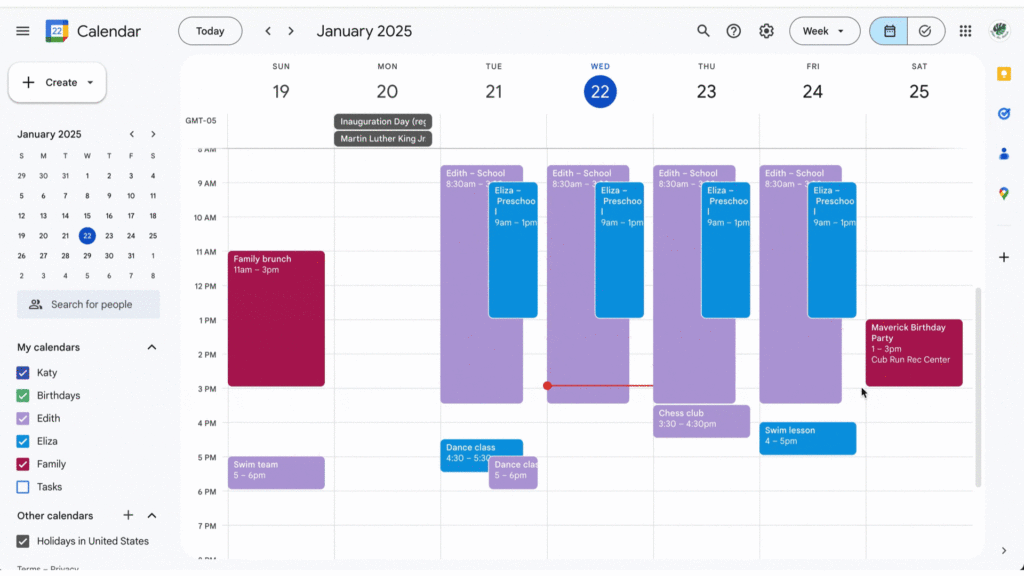
Task: Open Calendar settings gear
Action: point(766,31)
